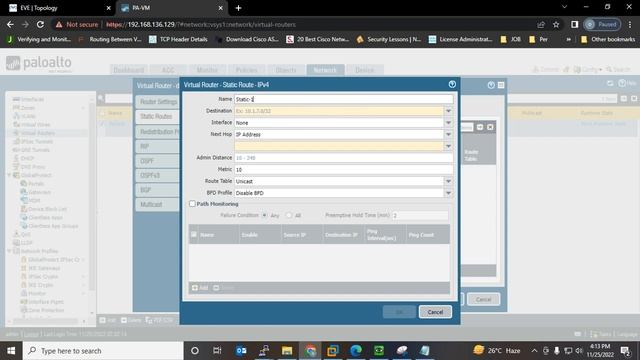Select the All failure condition radio
This screenshot has width=640, height=360.
289,215
